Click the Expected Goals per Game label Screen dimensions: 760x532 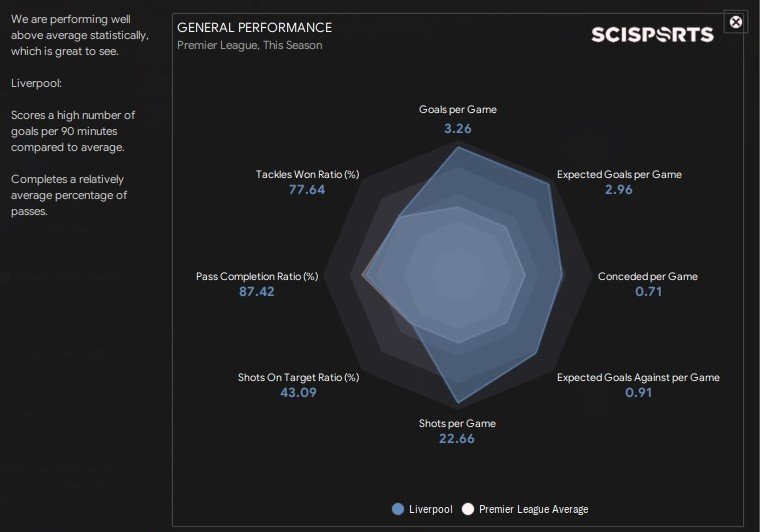[619, 174]
